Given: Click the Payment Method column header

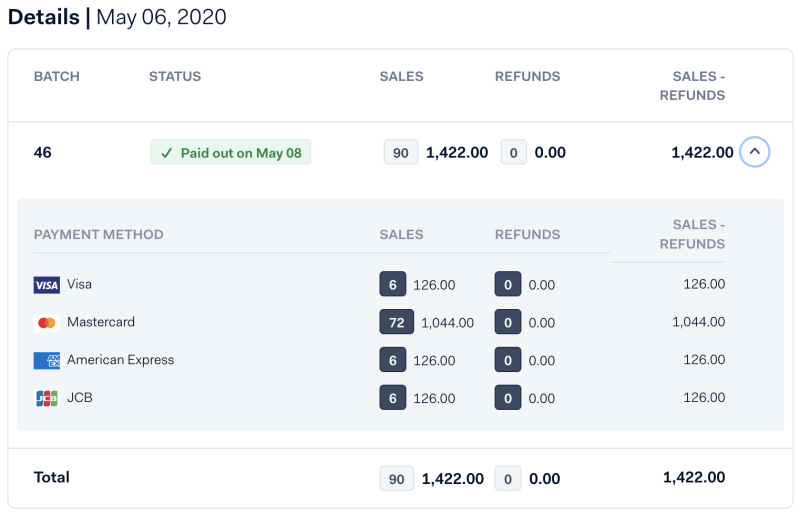Looking at the screenshot, I should (99, 235).
